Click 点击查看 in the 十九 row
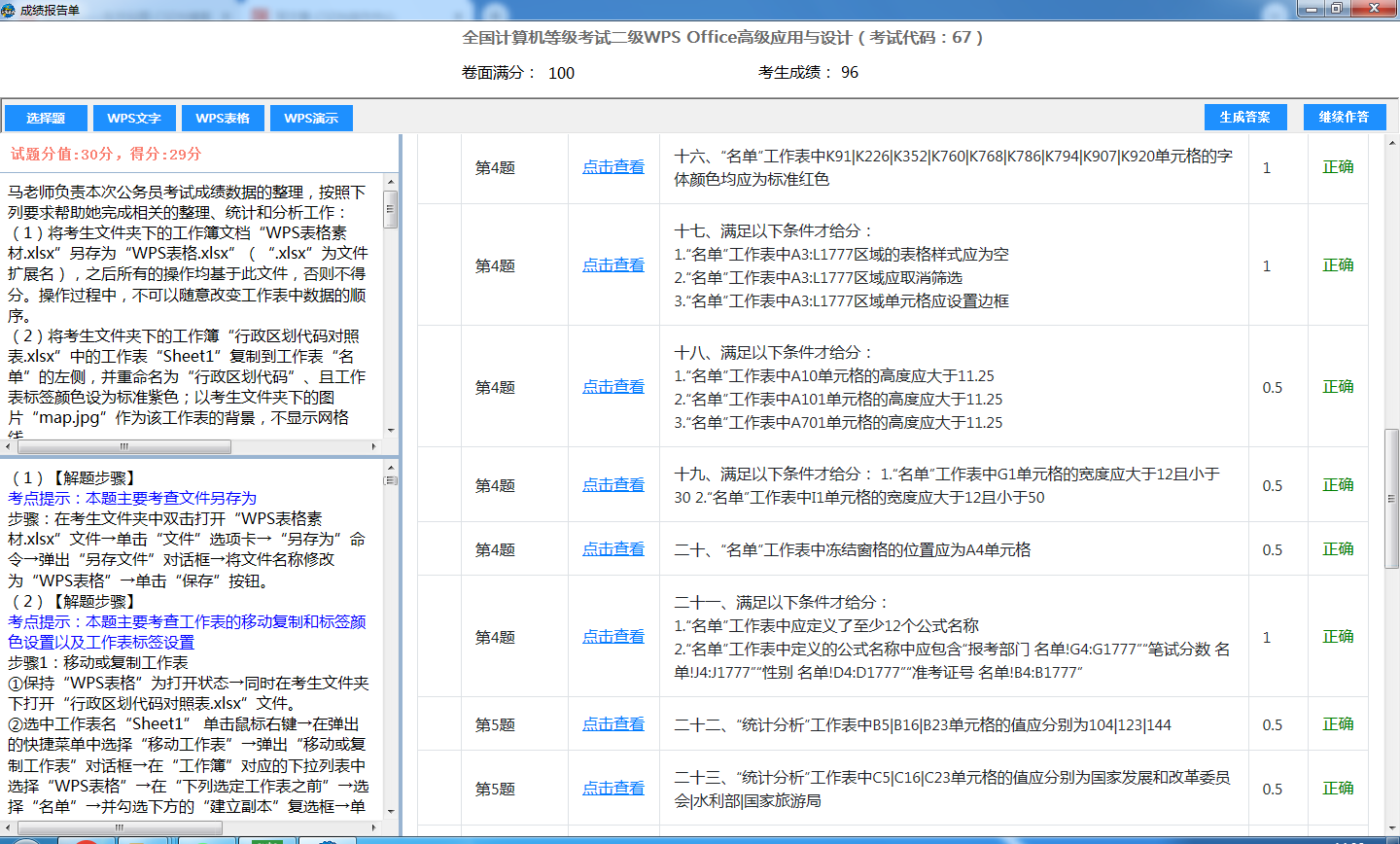This screenshot has height=844, width=1400. tap(613, 485)
